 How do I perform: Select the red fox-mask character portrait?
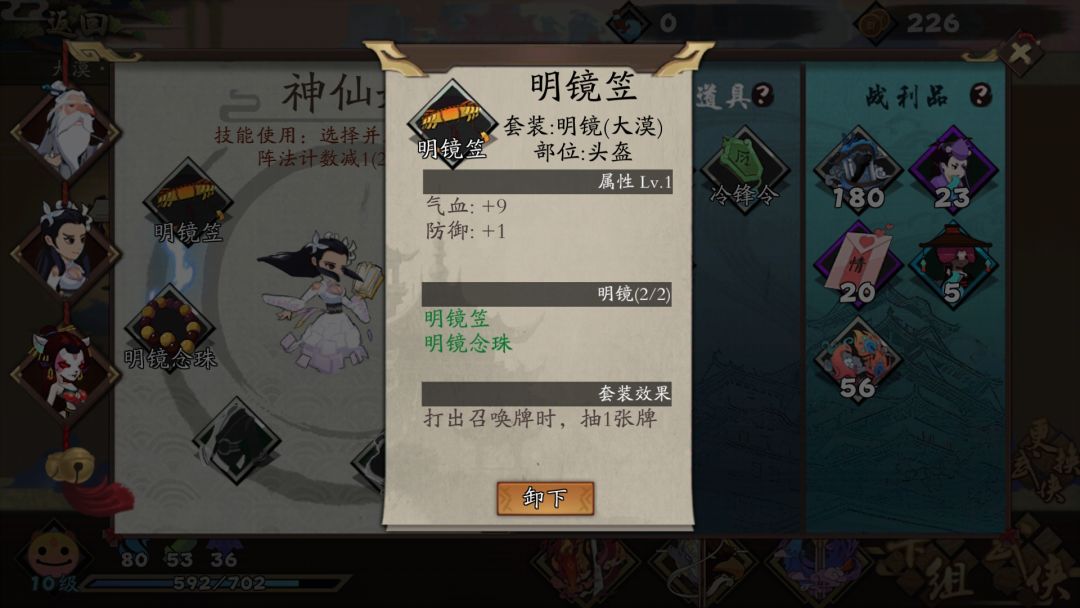[66, 375]
